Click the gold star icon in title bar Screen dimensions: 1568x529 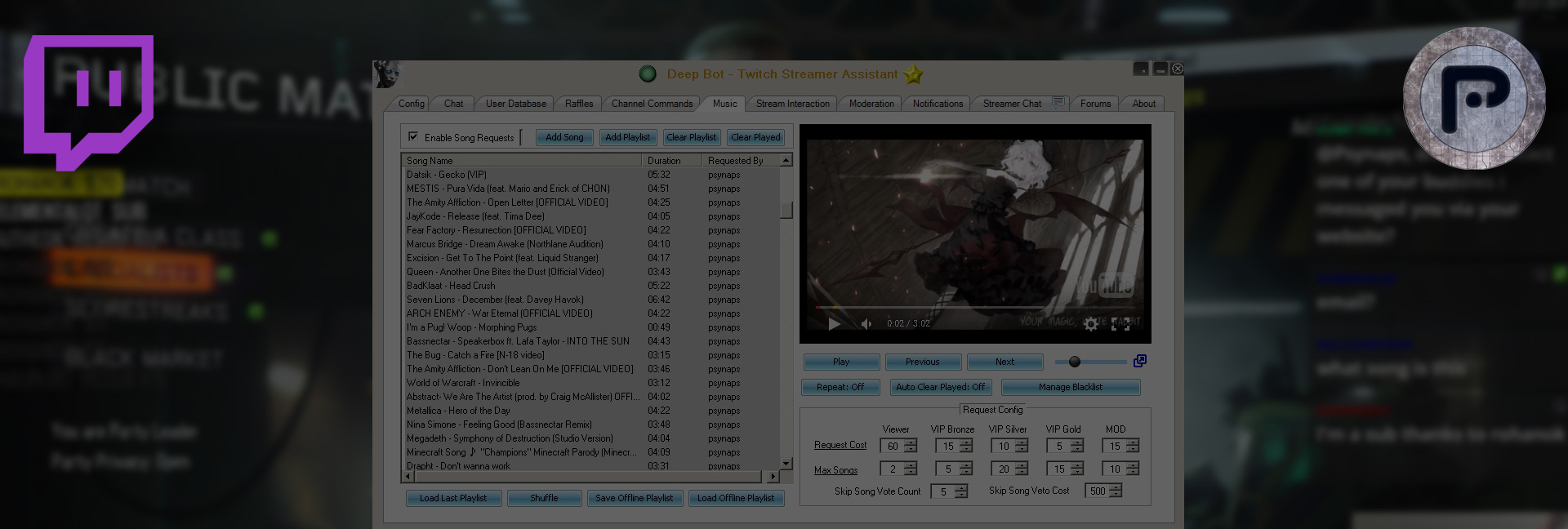coord(913,74)
